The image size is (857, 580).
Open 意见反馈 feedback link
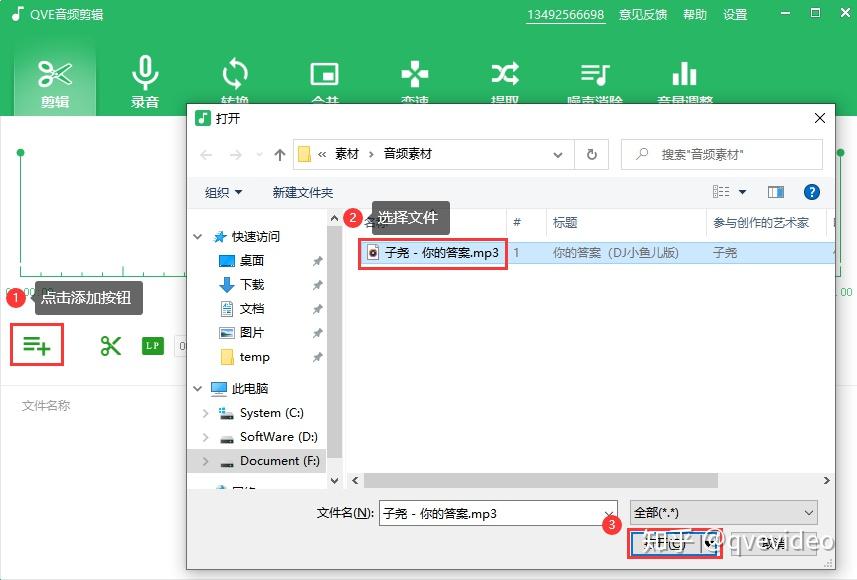[x=642, y=15]
